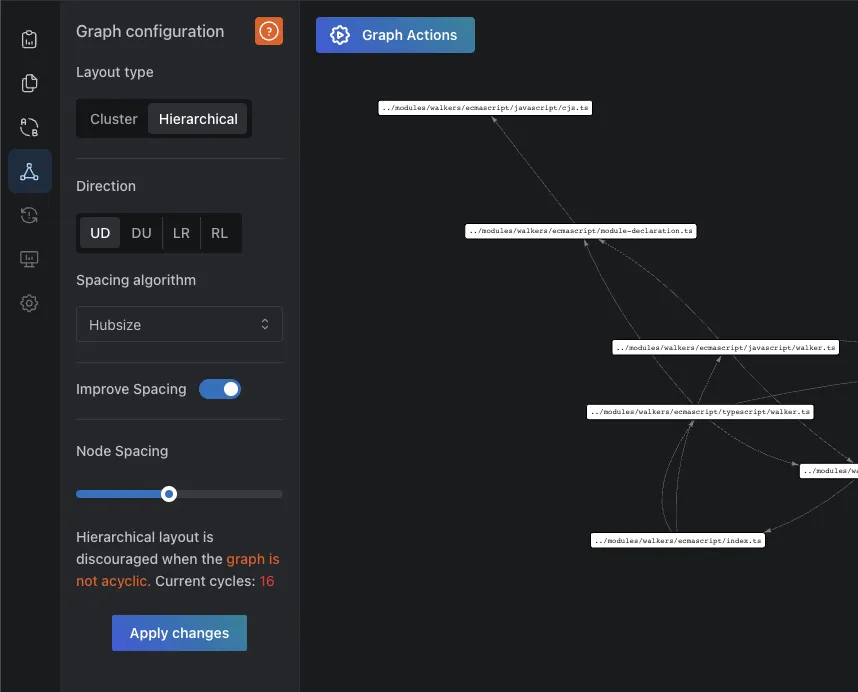Choose RL direction
Viewport: 858px width, 692px height.
pos(219,233)
